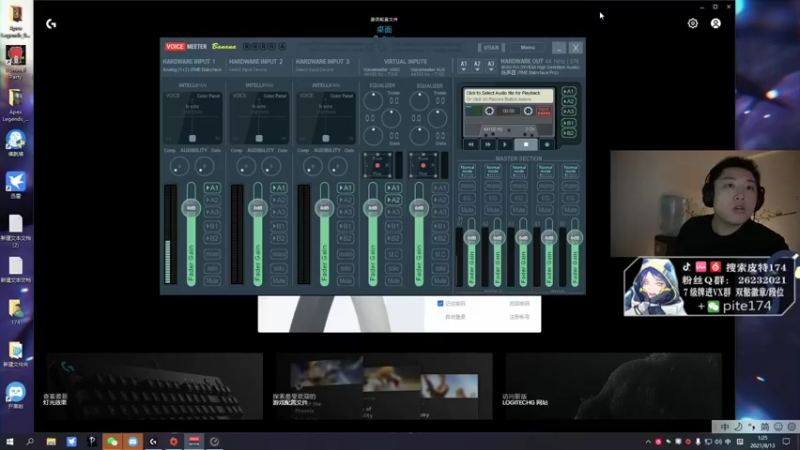Click the Logitech G logo back button

(51, 24)
